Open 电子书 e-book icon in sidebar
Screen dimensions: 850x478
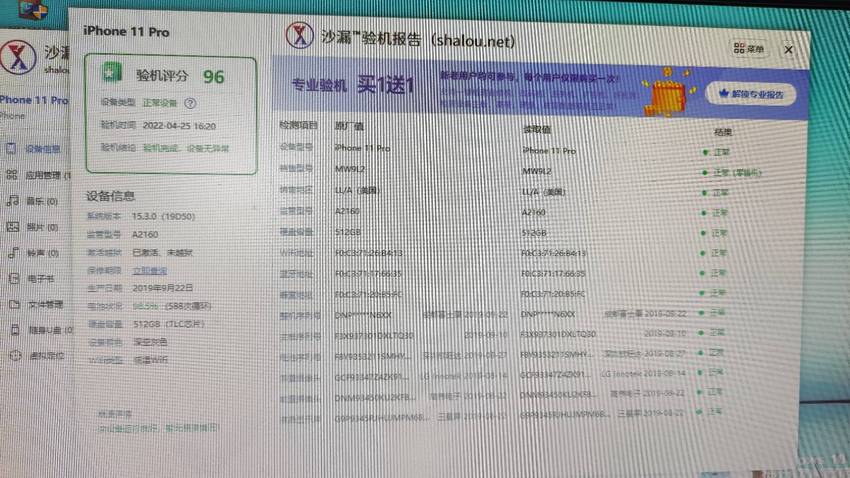pos(14,279)
